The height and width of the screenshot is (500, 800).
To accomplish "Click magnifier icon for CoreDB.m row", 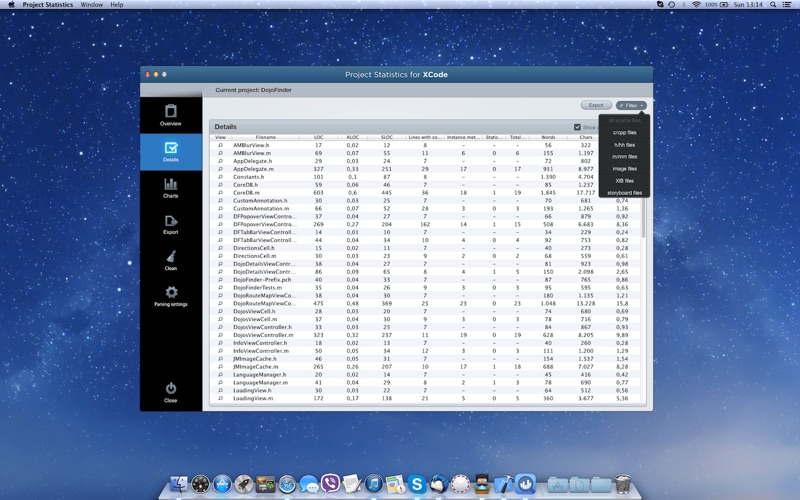I will tap(220, 192).
